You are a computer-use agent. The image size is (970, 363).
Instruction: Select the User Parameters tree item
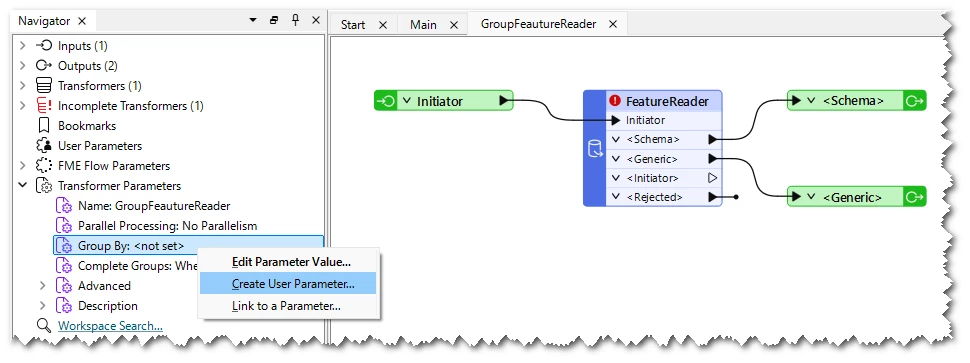tap(100, 146)
